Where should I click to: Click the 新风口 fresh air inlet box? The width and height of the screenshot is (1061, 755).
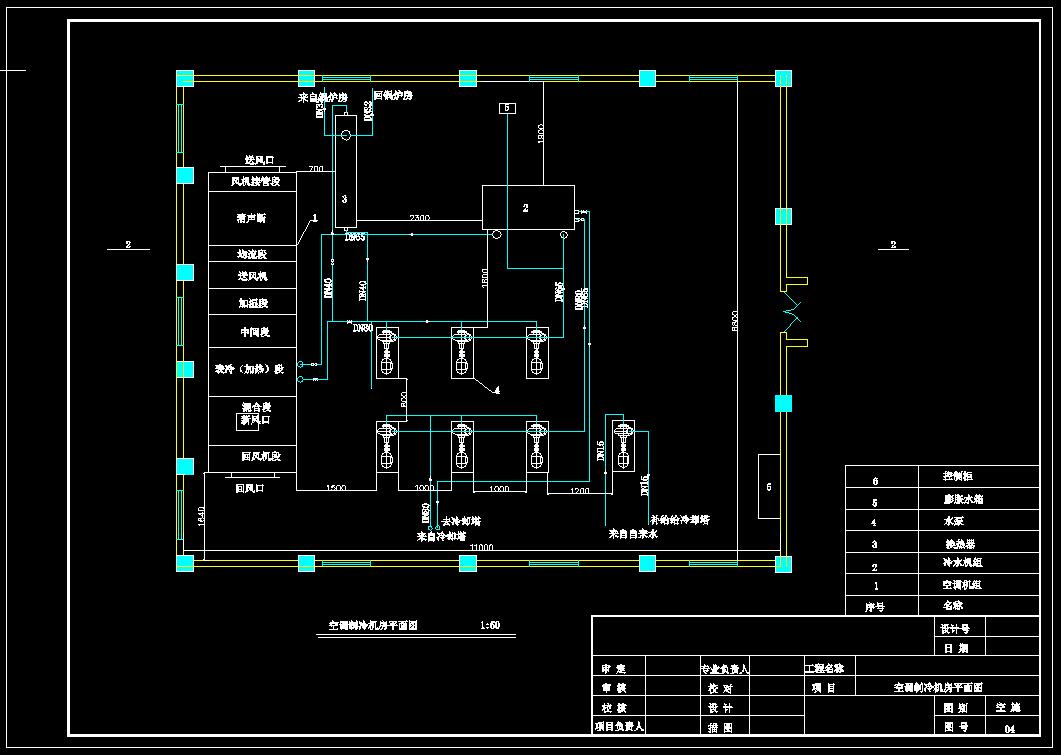(x=248, y=421)
